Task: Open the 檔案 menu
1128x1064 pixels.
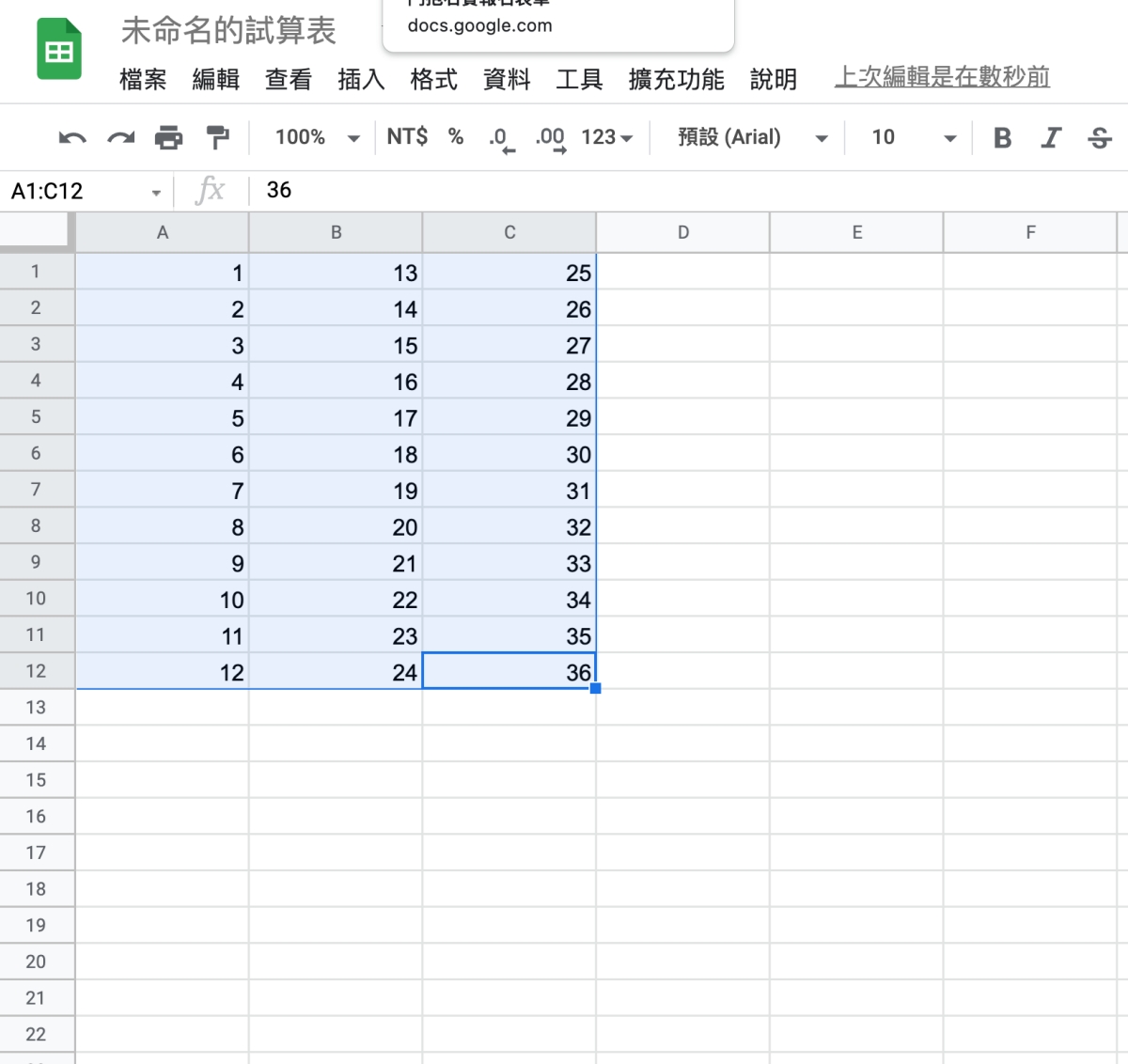Action: tap(143, 79)
